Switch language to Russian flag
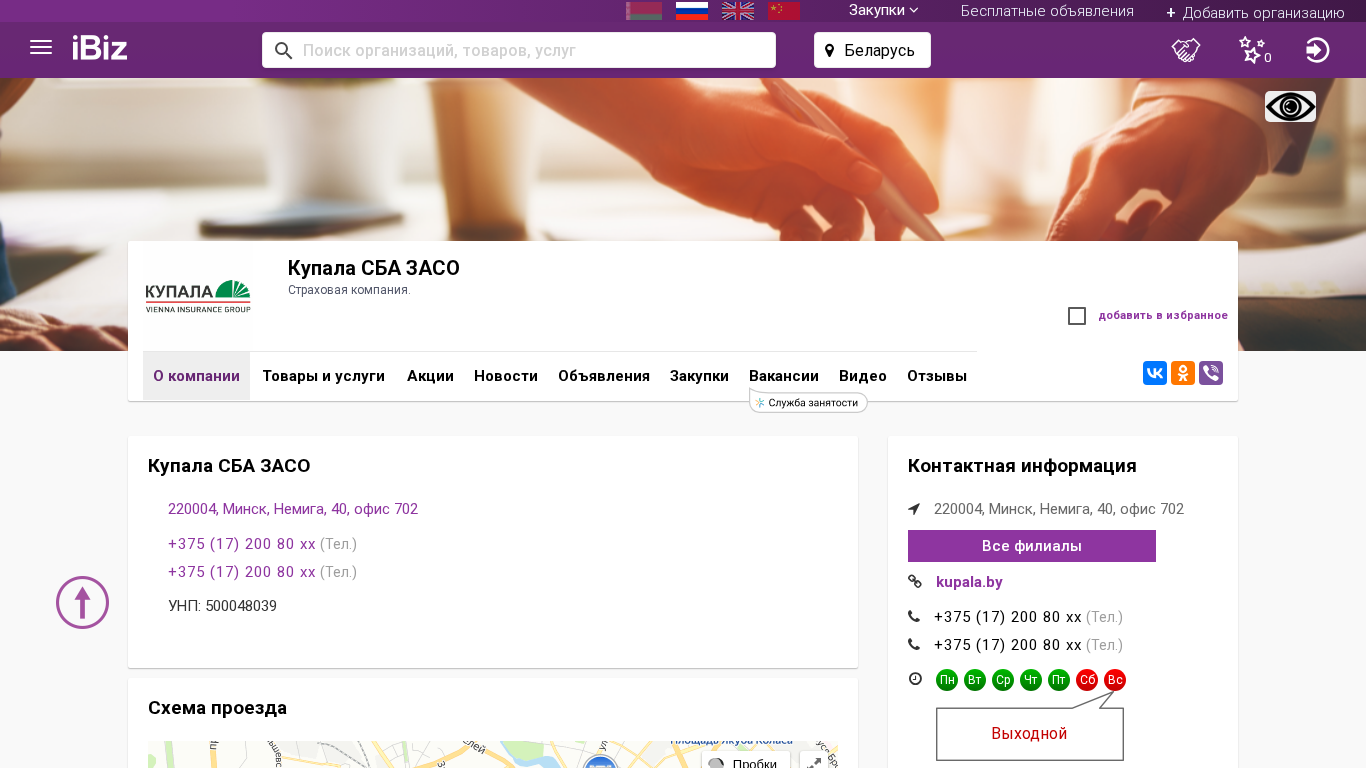 [692, 11]
